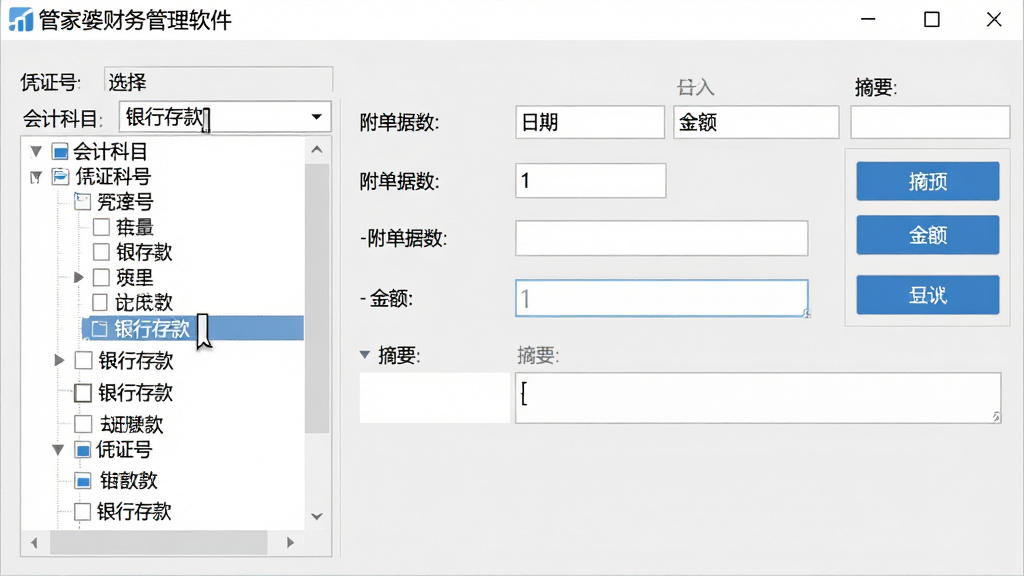Maximize the 管家婆财务管理软件 window
This screenshot has width=1024, height=576.
pos(932,20)
